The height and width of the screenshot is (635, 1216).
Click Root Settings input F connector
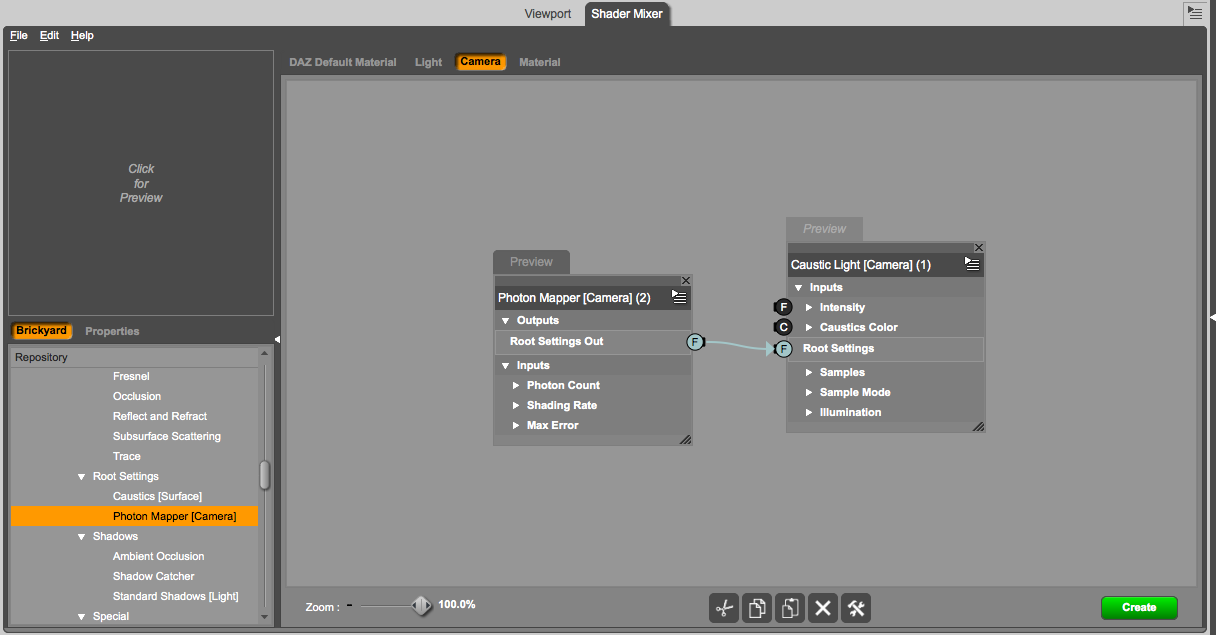(x=783, y=349)
